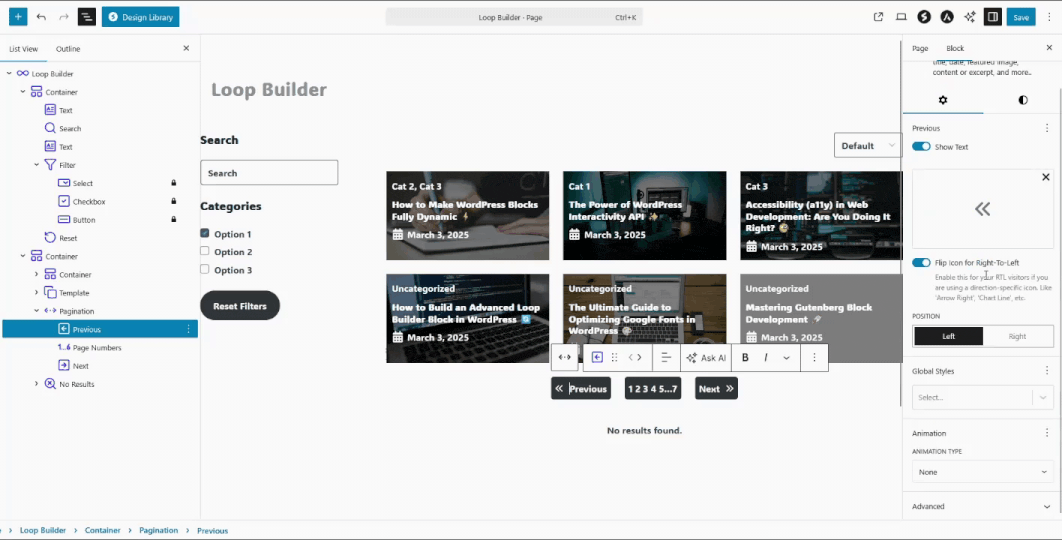Viewport: 1062px width, 540px height.
Task: Switch to the Page sidebar tab
Action: [x=920, y=49]
